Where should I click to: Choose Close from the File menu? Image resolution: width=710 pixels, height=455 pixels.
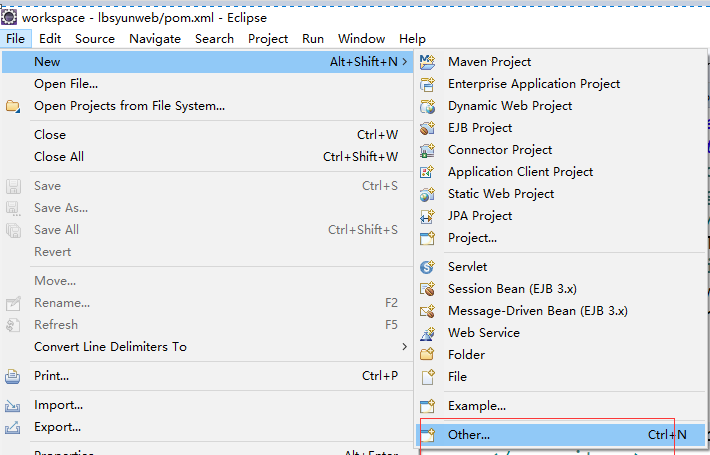coord(207,135)
